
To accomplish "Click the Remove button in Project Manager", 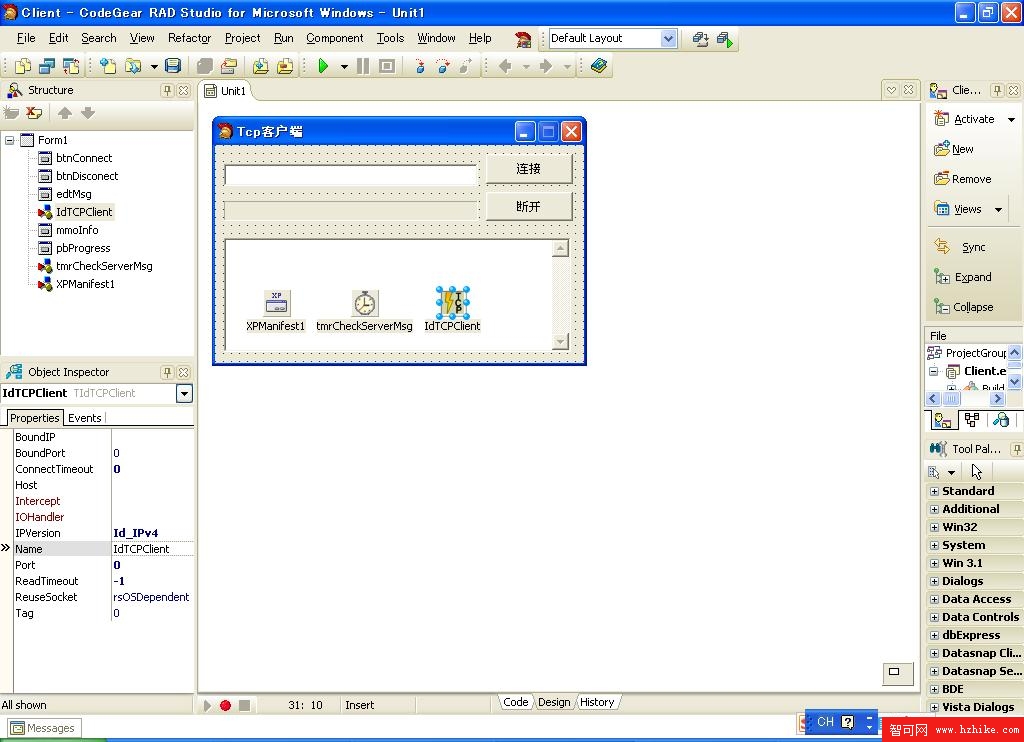I will coord(963,180).
